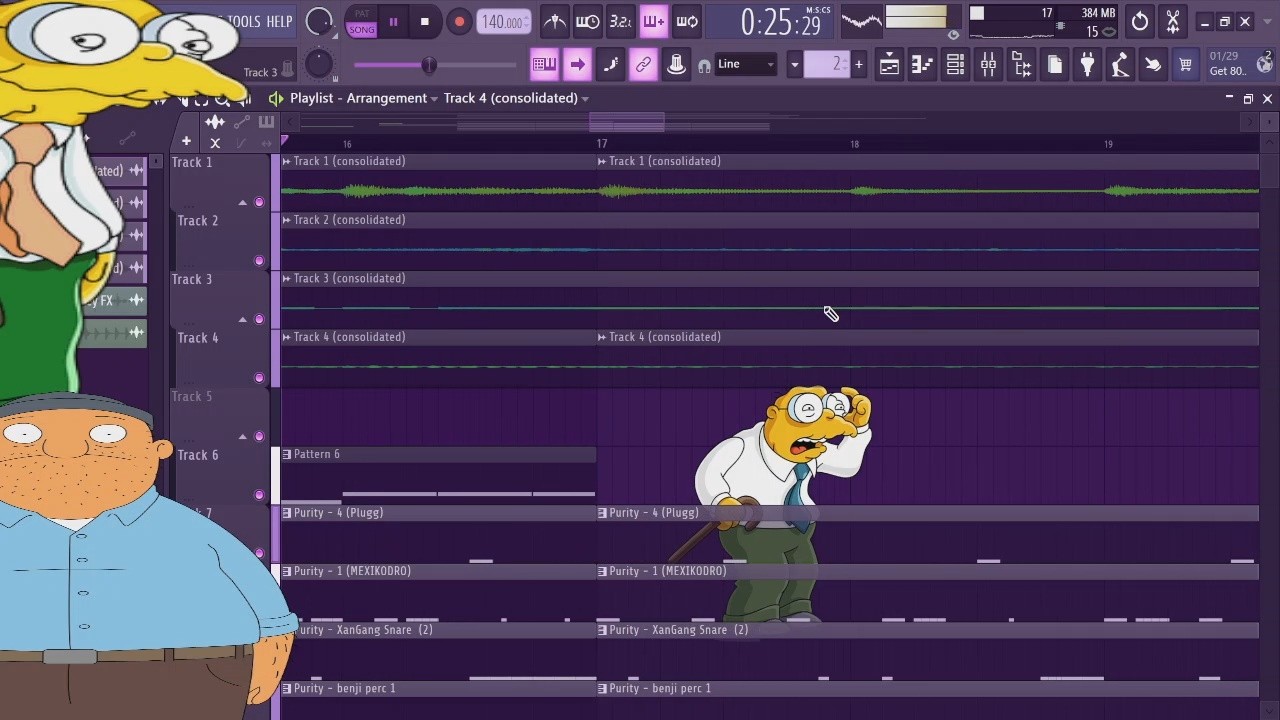Collapse Track 1 group arrow
The image size is (1280, 720).
[x=242, y=202]
